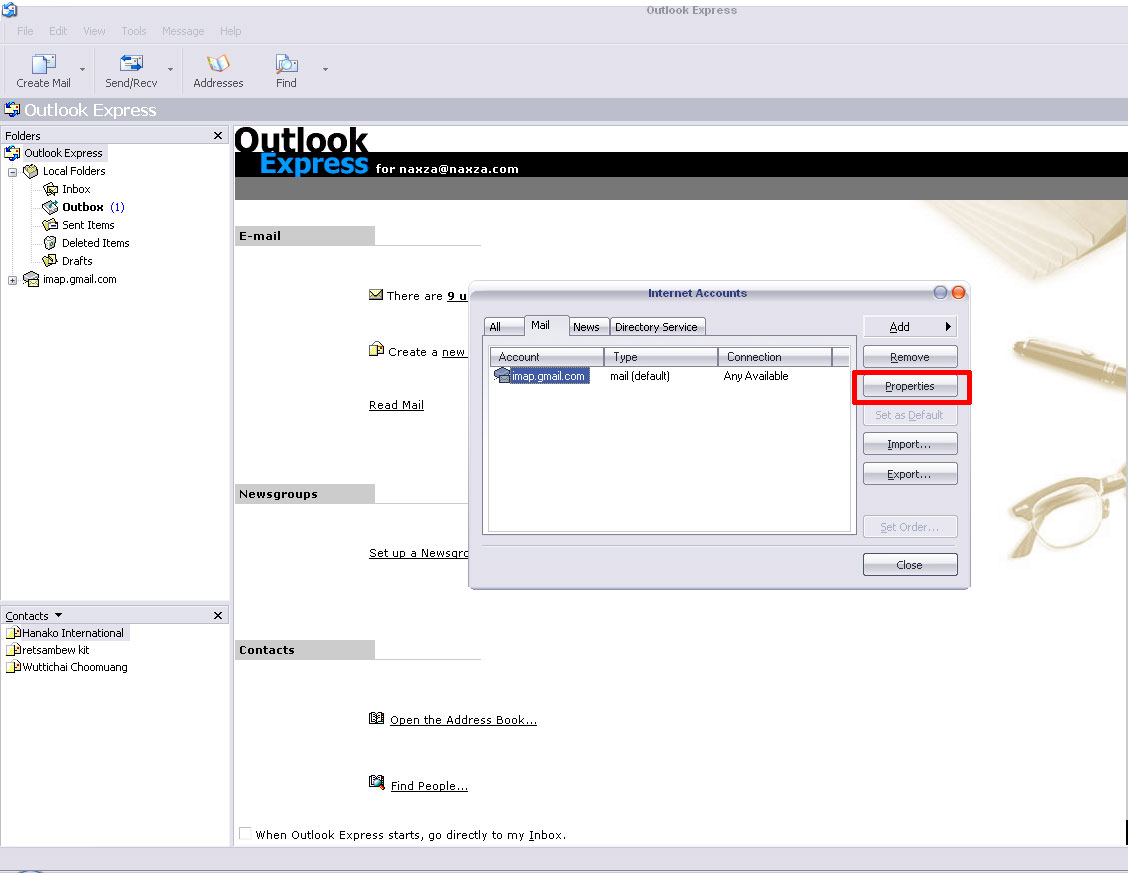
Task: Open the Message menu
Action: coord(183,31)
